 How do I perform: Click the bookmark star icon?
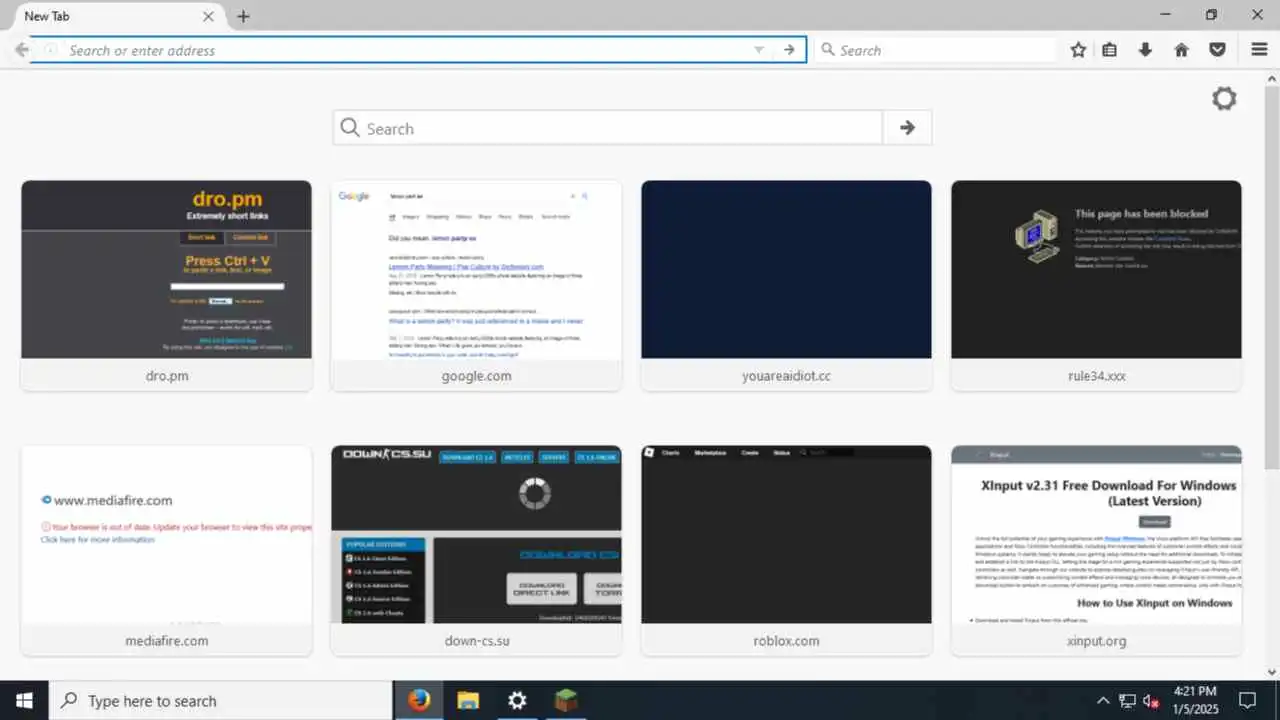[1078, 50]
